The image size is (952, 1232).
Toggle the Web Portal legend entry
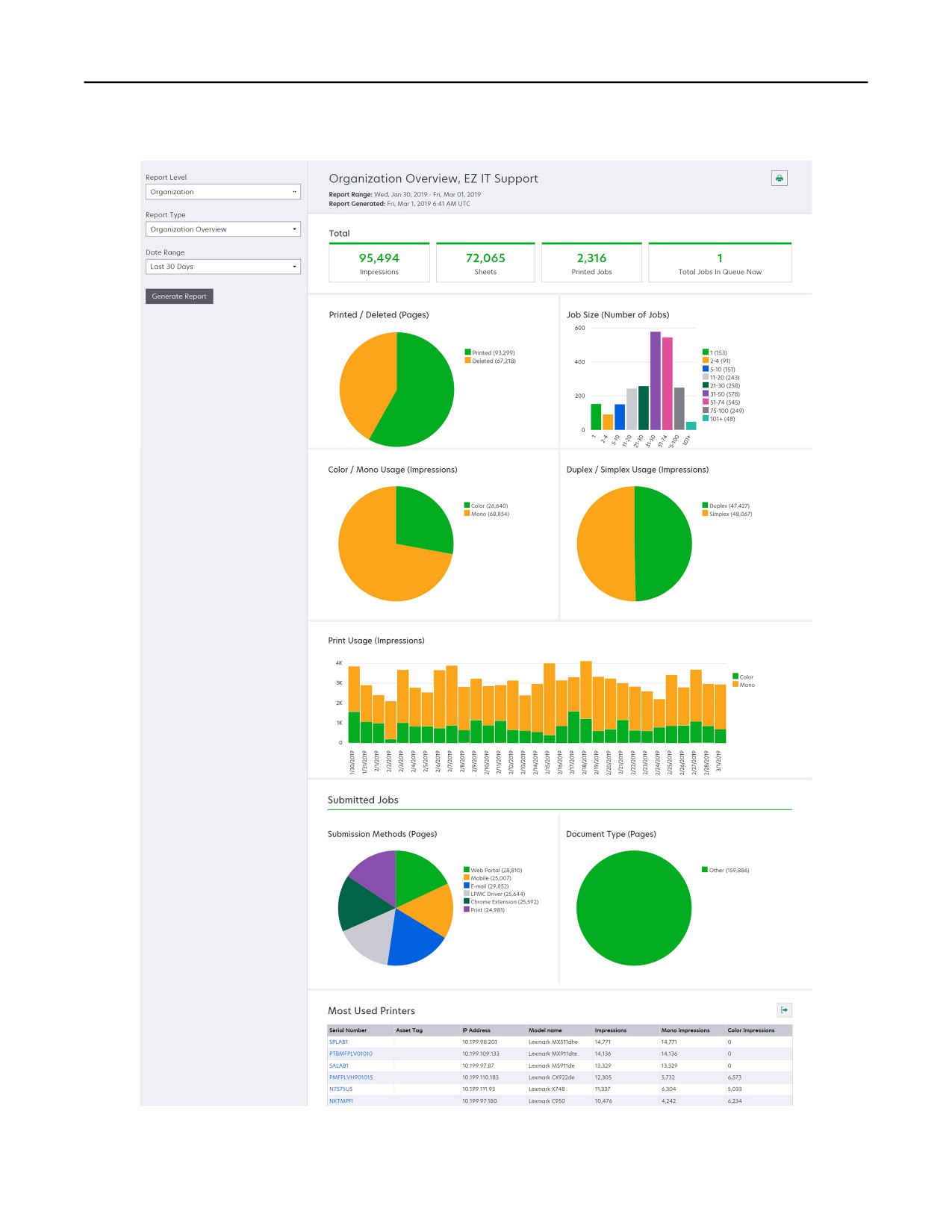[x=493, y=870]
